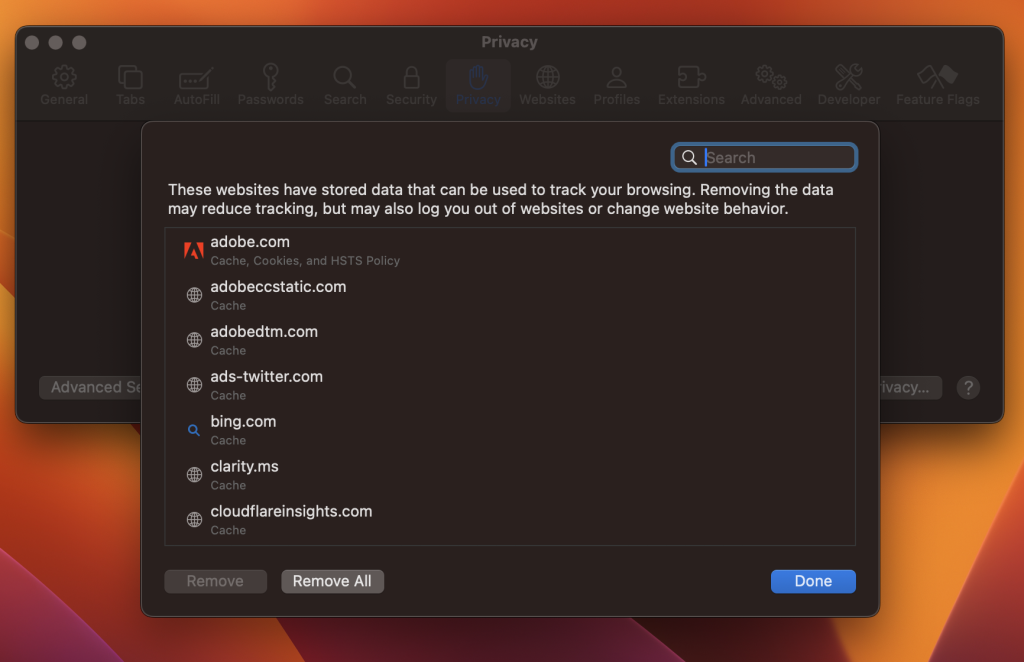This screenshot has width=1024, height=662.
Task: Open the AutoFill pencil icon
Action: coord(196,78)
